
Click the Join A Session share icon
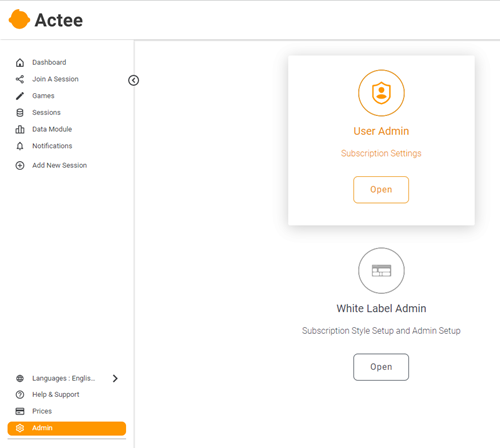(x=20, y=79)
